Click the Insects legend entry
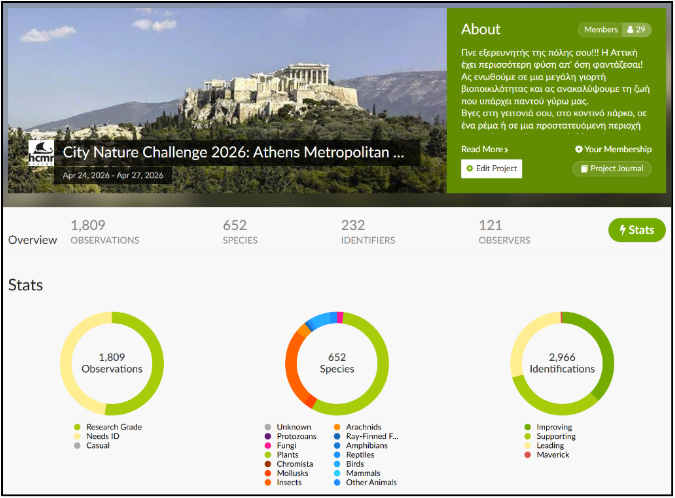This screenshot has width=675, height=498. 283,483
